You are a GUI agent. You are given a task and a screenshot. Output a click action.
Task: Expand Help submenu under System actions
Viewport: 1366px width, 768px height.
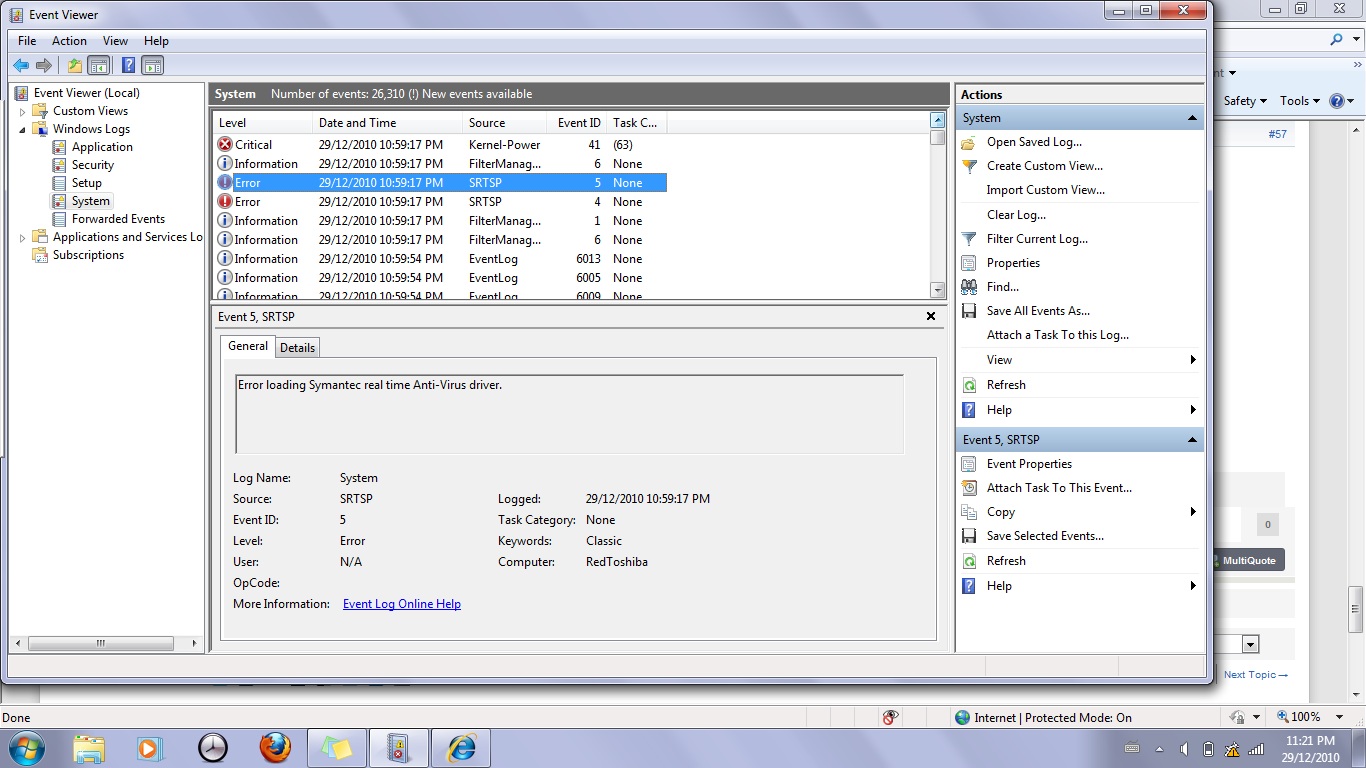(1193, 410)
